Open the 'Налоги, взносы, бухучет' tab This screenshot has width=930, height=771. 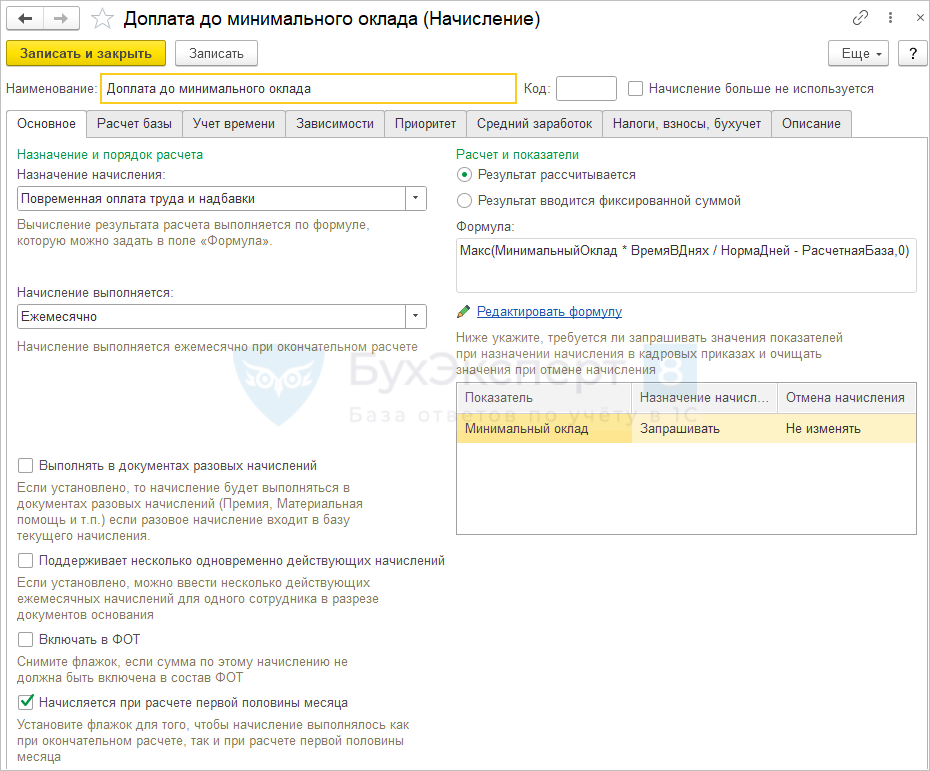[x=687, y=123]
